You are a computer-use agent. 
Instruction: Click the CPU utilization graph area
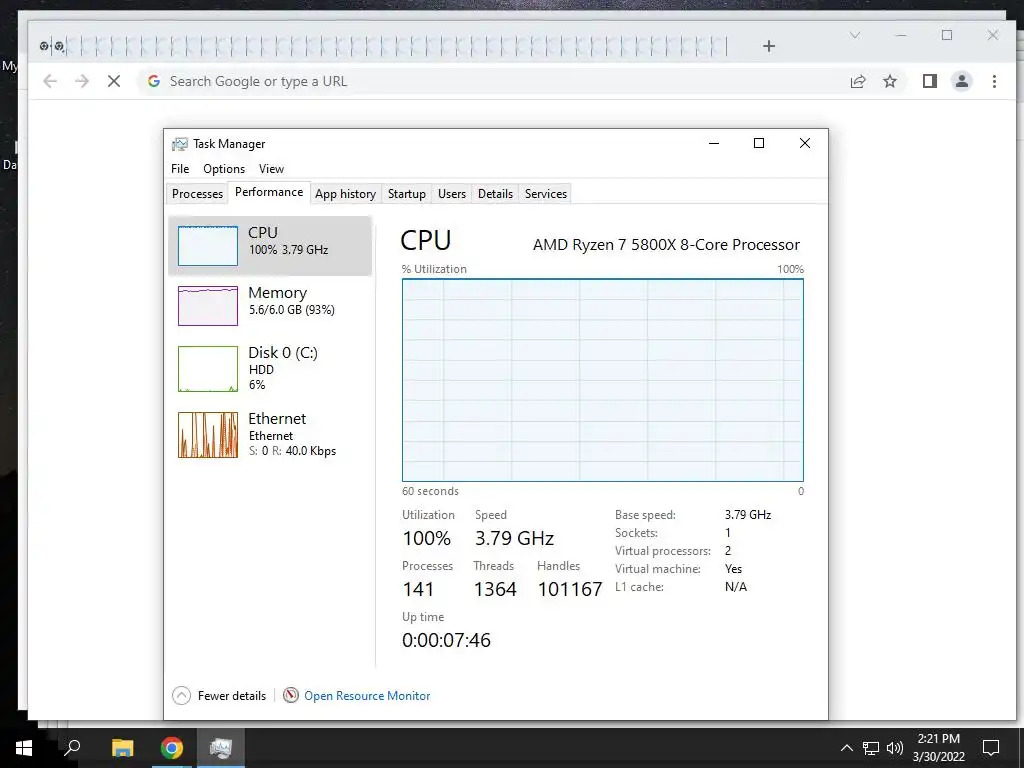602,380
